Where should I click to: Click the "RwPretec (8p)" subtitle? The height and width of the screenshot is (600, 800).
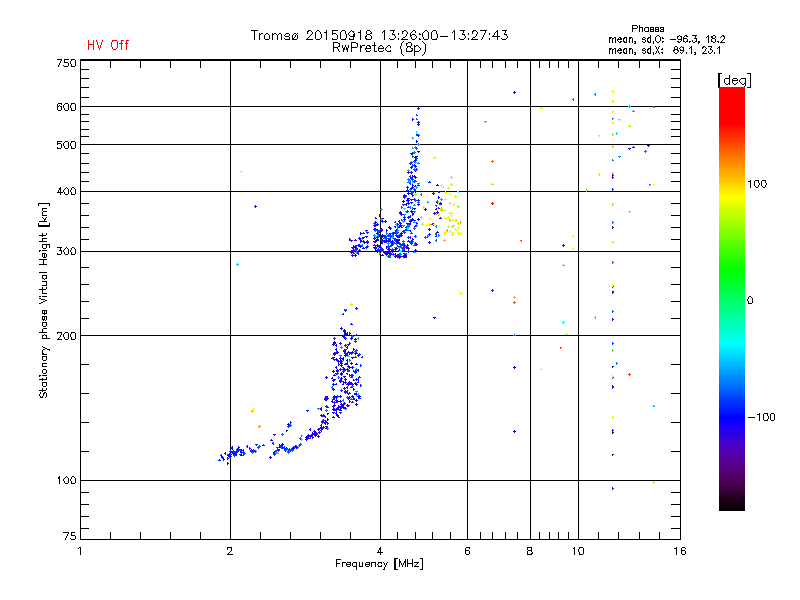click(x=379, y=48)
